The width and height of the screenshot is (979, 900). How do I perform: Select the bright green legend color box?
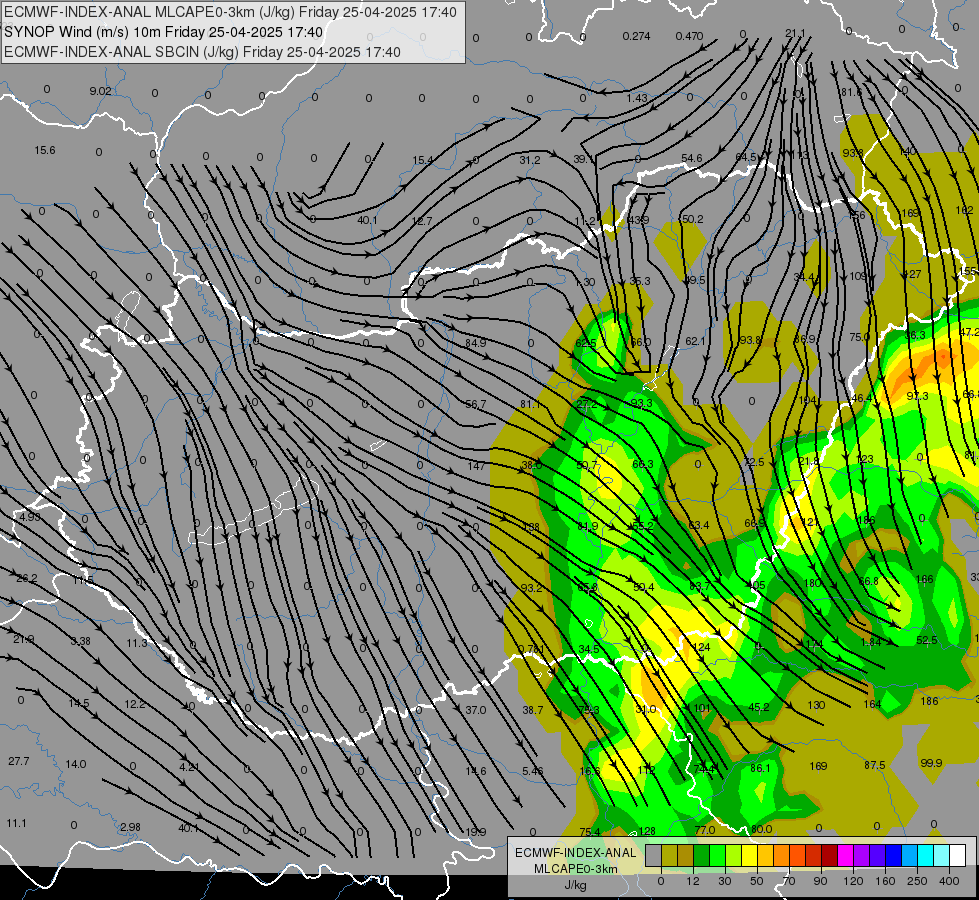717,855
